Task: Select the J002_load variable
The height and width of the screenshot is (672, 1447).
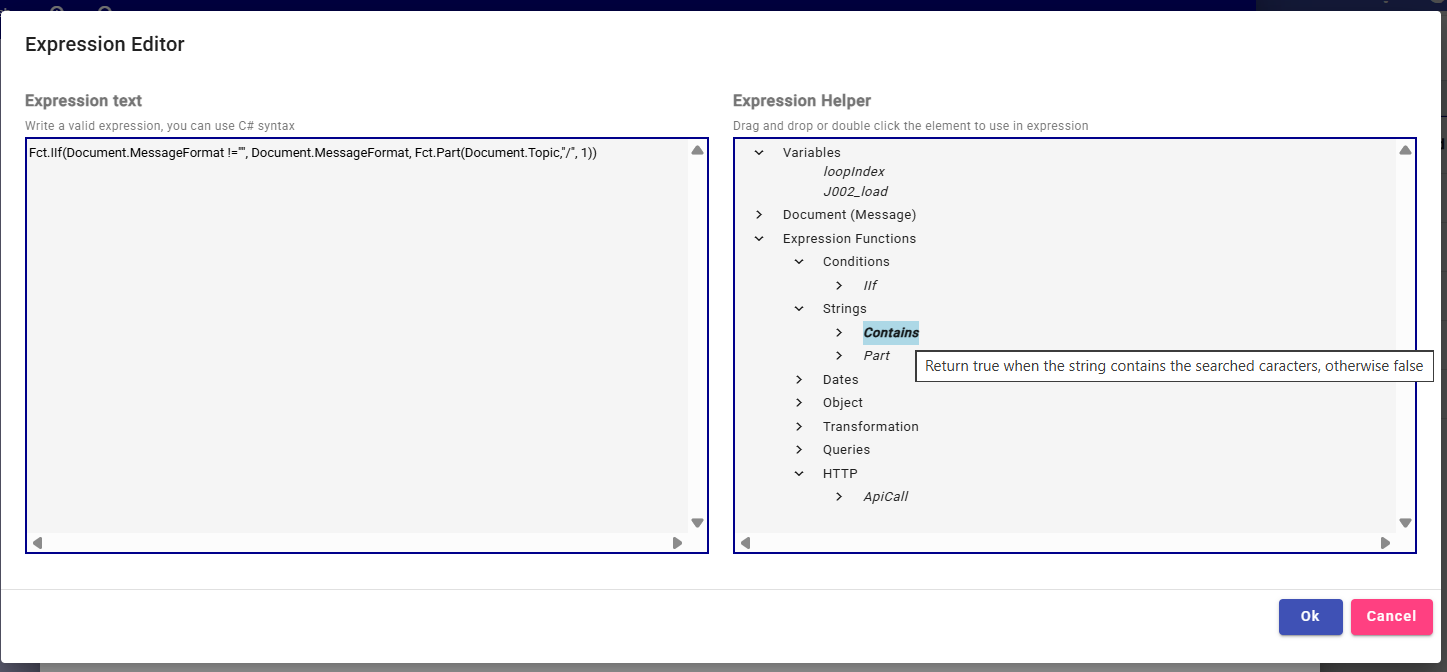Action: [x=855, y=191]
